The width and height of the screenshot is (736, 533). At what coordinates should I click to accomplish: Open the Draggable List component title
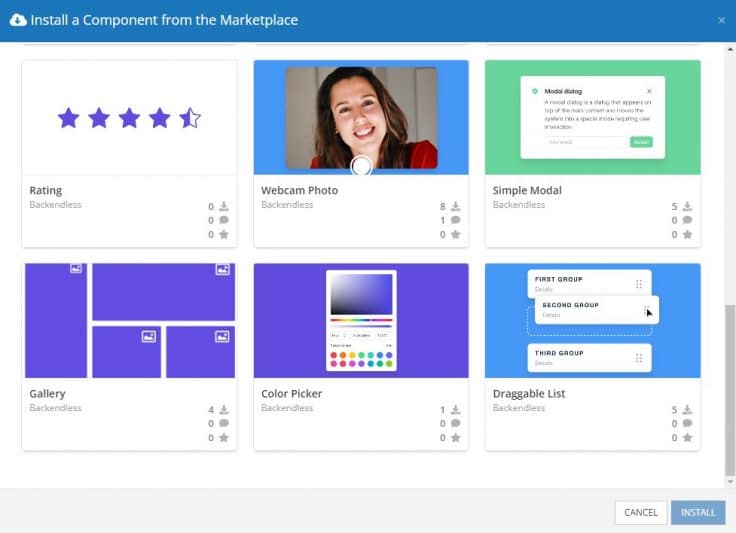point(529,394)
